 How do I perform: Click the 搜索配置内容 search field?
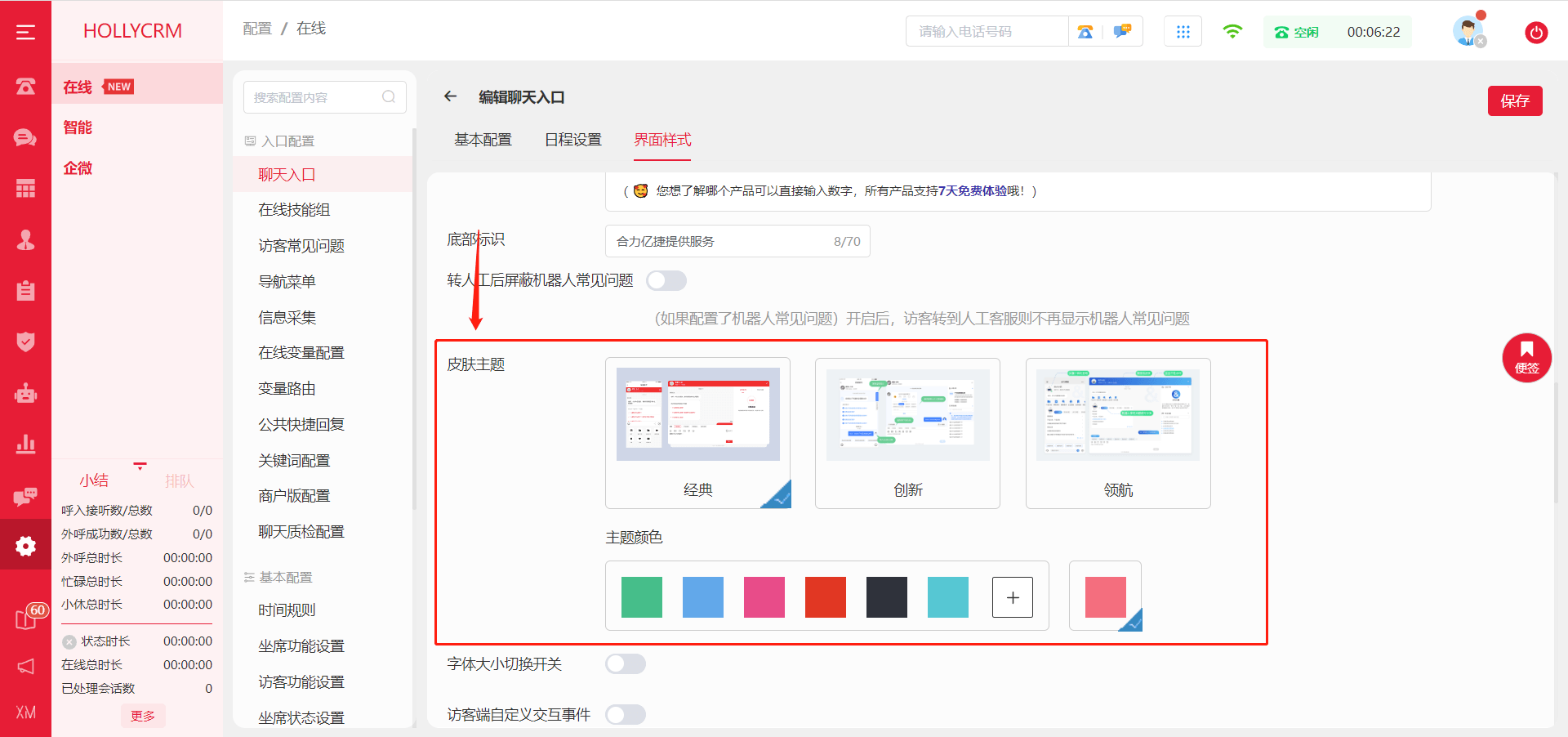(x=324, y=97)
